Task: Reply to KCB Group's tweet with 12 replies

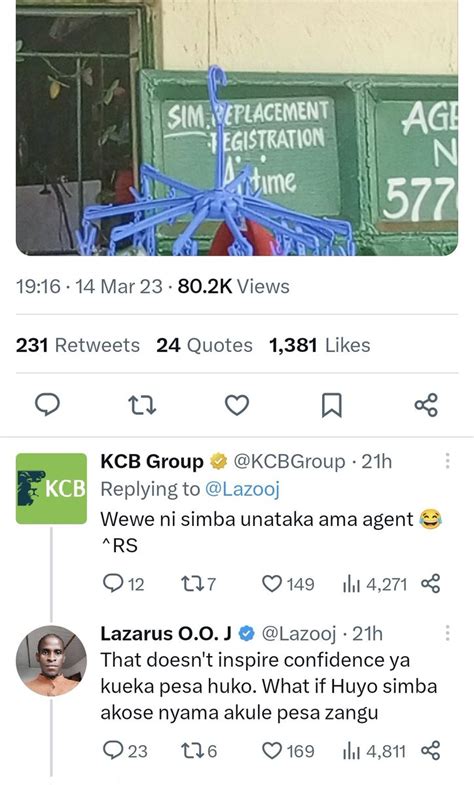Action: click(x=123, y=584)
